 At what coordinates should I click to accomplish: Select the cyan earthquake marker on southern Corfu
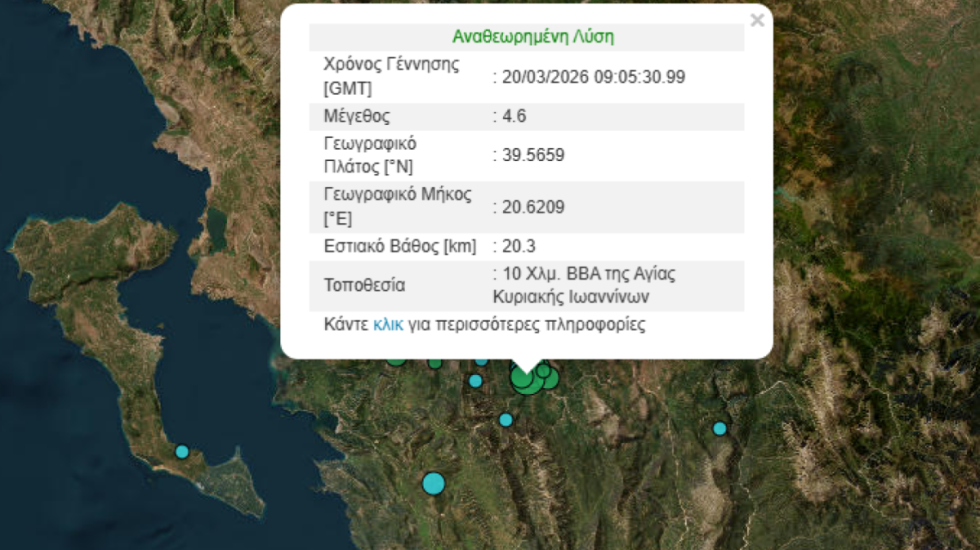point(182,451)
